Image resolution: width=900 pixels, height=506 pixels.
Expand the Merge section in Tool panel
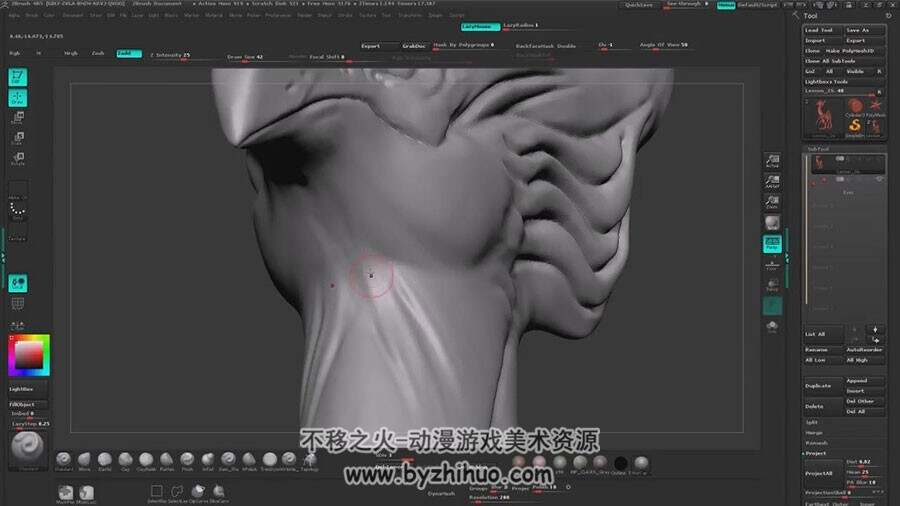[814, 433]
